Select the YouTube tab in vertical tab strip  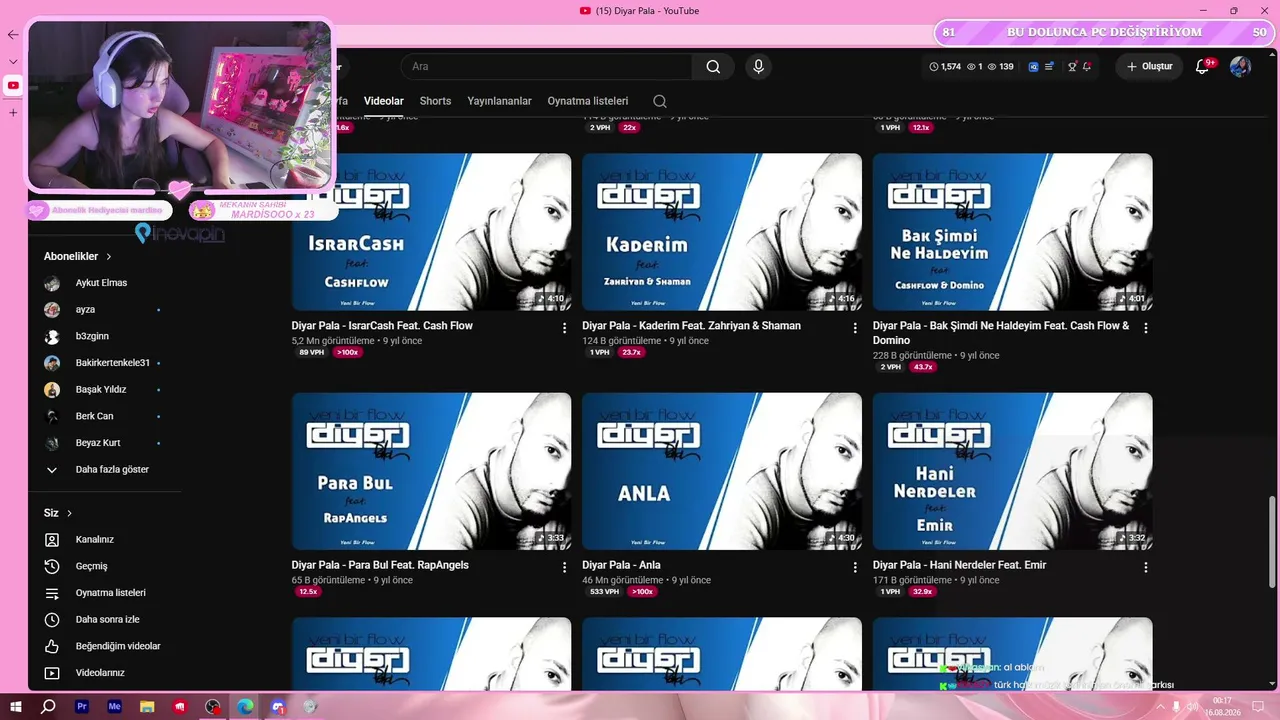coord(13,86)
